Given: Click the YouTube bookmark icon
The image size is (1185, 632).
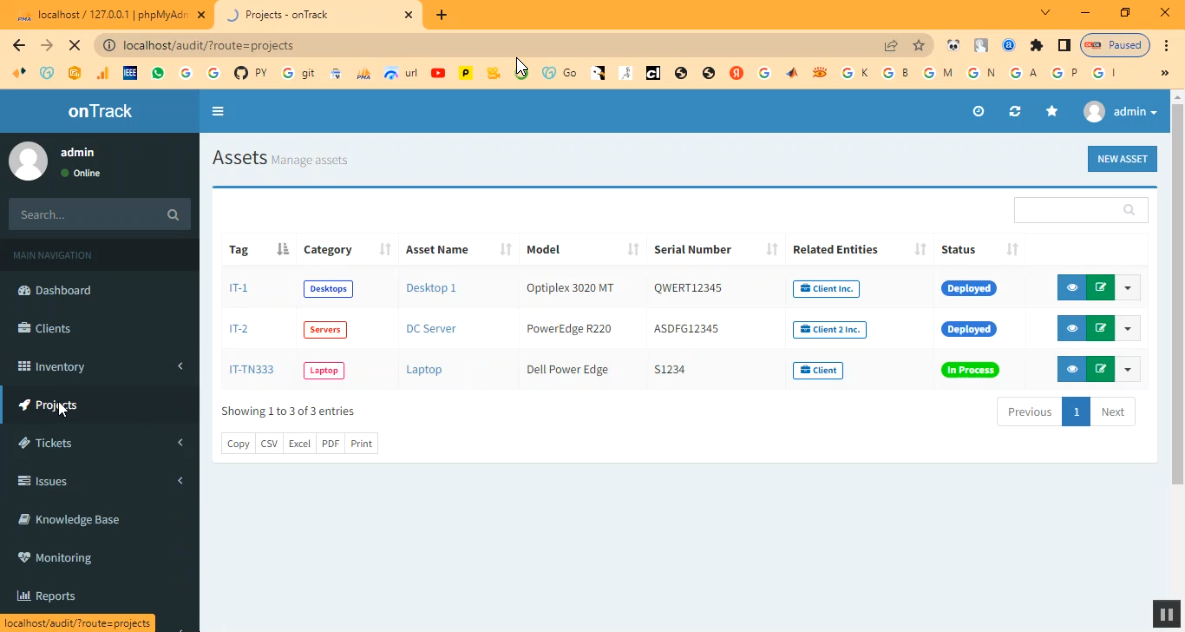Looking at the screenshot, I should coord(438,73).
